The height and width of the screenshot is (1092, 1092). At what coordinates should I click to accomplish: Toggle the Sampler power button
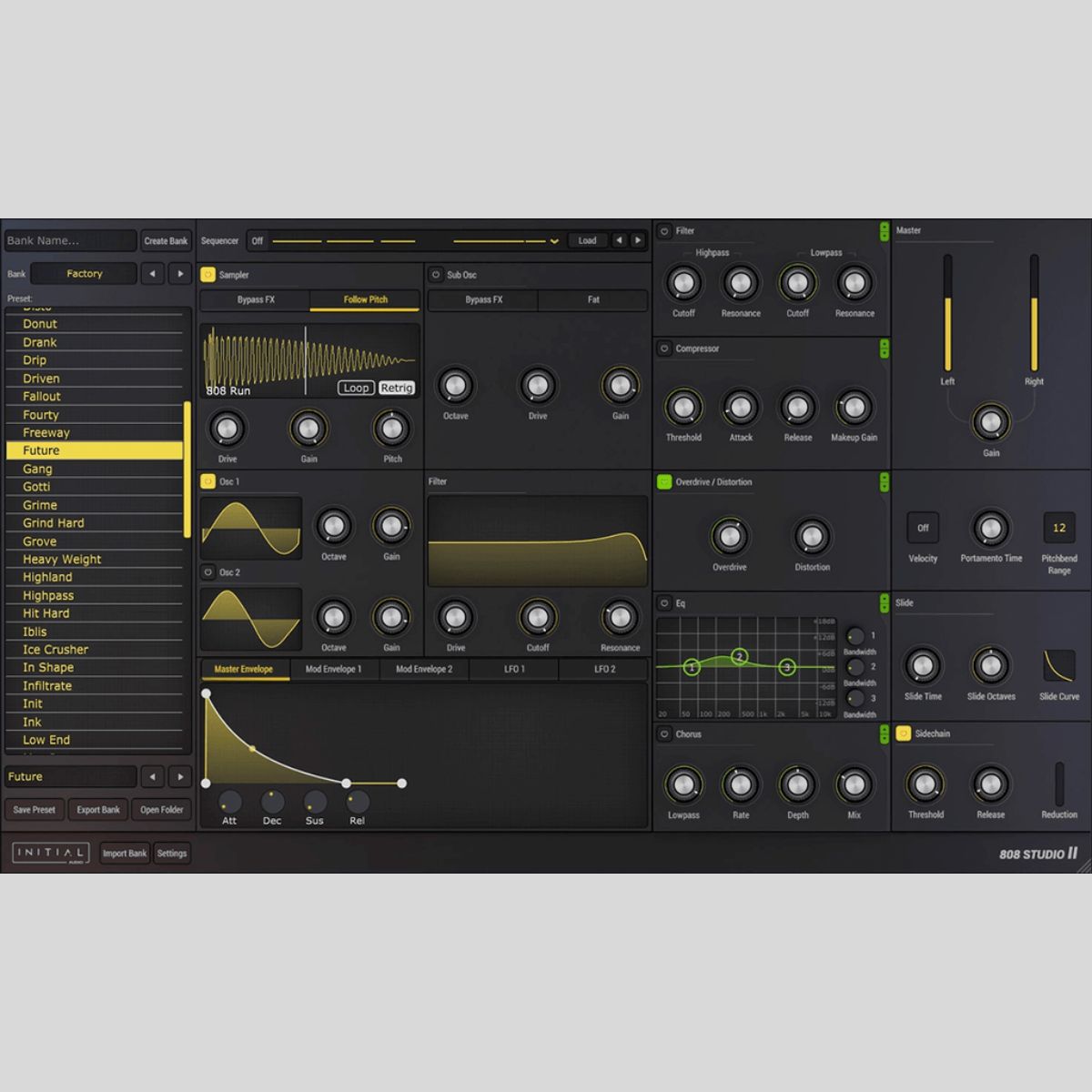click(x=207, y=274)
